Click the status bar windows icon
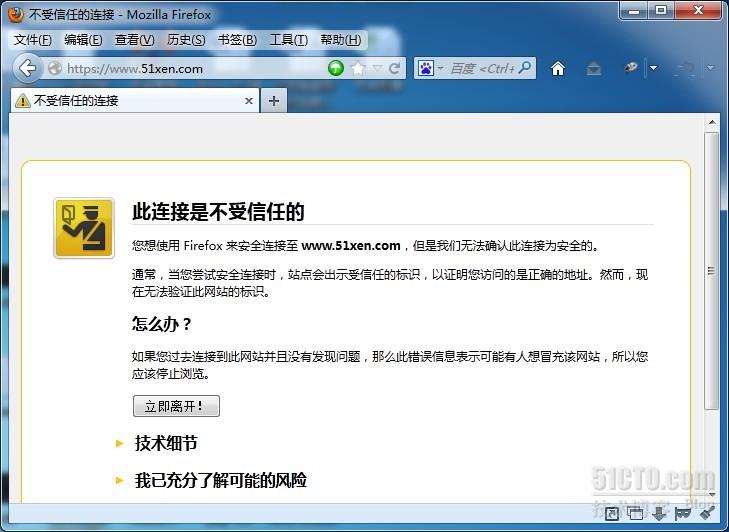 click(635, 513)
